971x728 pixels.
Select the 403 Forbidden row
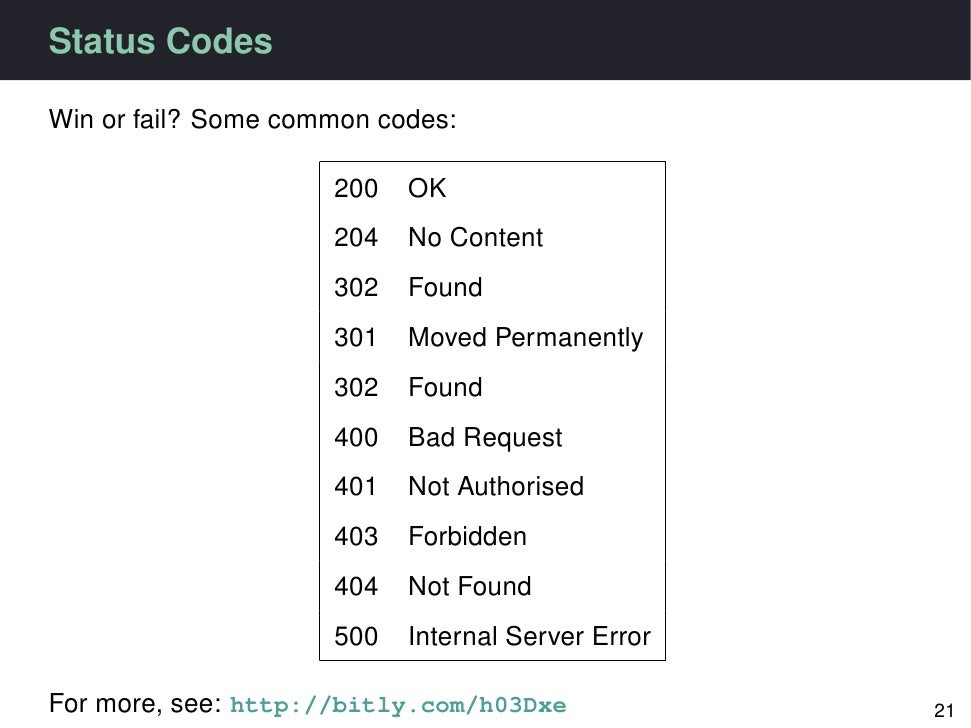point(492,536)
